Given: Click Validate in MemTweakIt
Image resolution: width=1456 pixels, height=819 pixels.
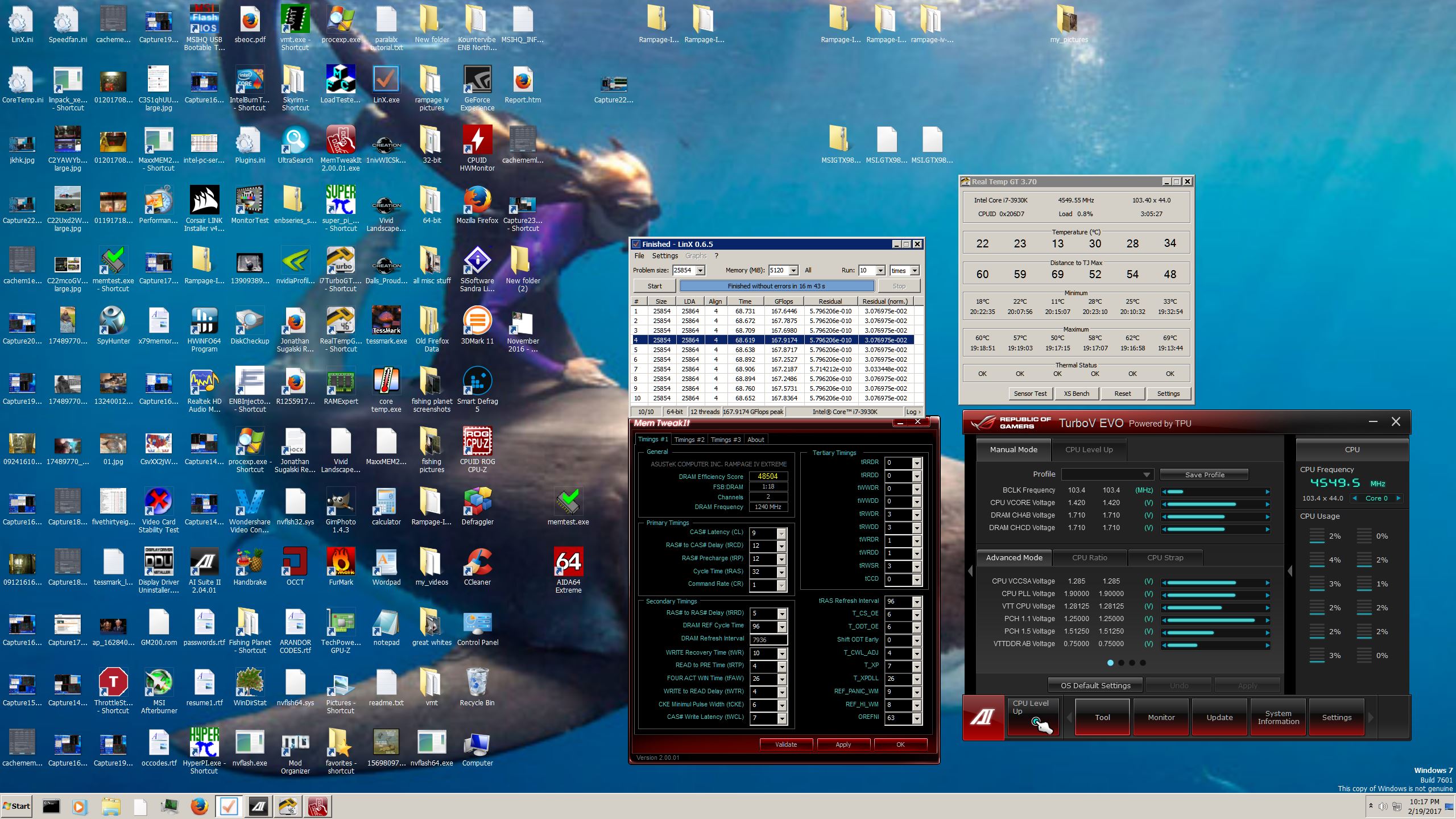Looking at the screenshot, I should point(786,744).
